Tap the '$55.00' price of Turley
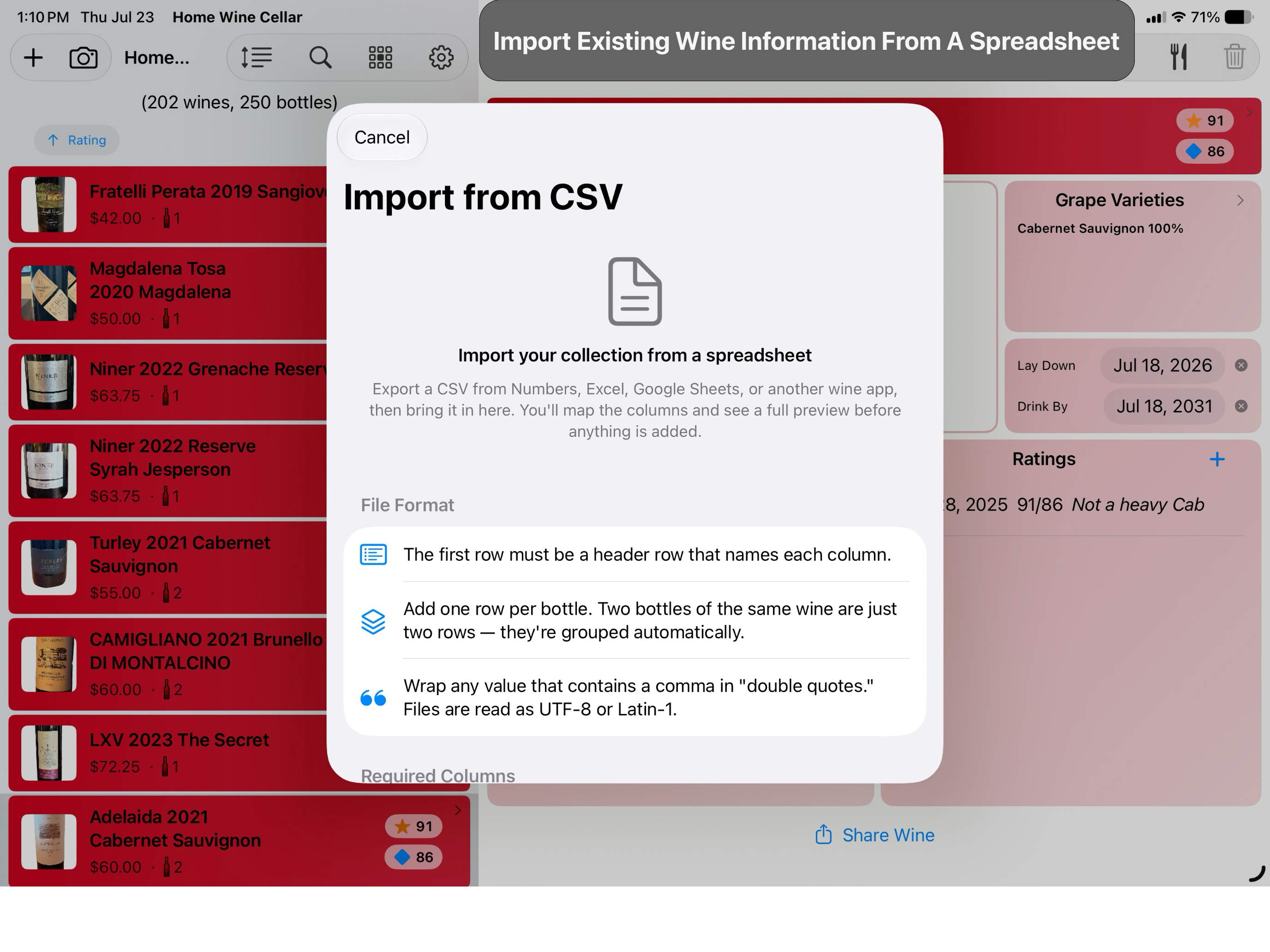 [115, 593]
